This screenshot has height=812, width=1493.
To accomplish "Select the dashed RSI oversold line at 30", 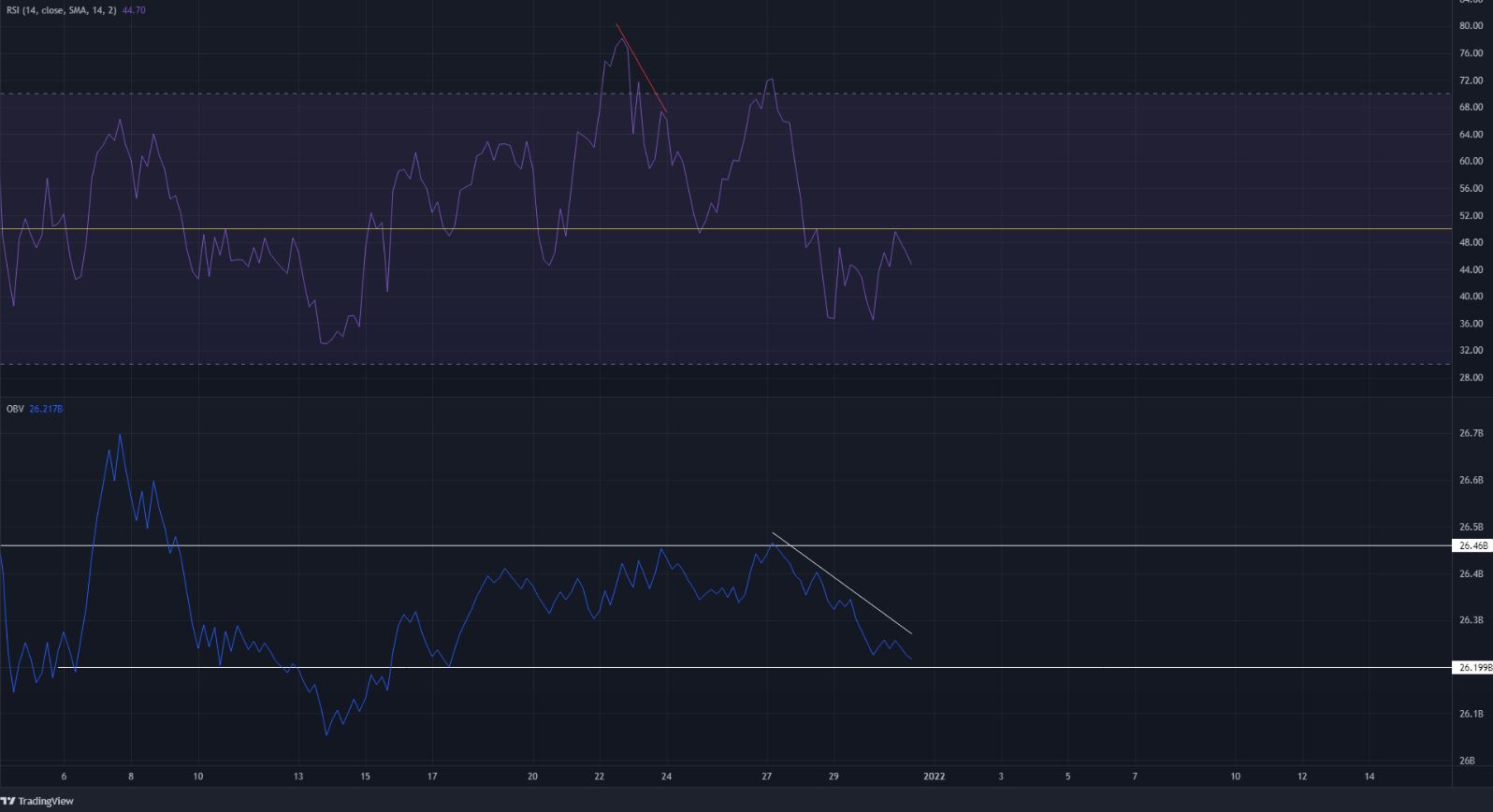I will click(725, 364).
